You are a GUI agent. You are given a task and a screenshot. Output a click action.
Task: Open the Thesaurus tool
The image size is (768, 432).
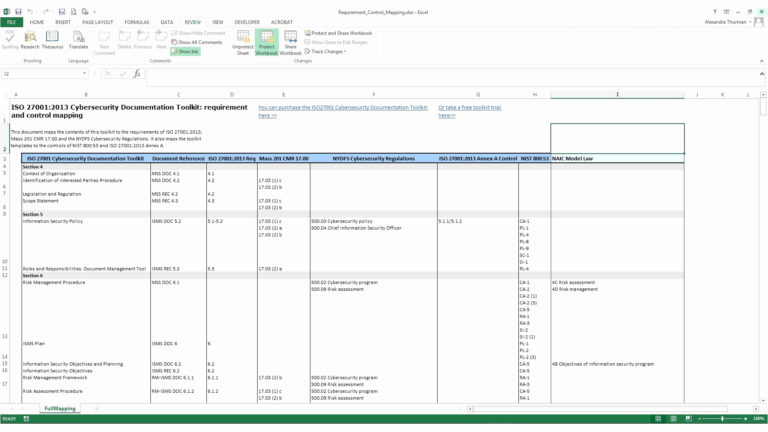click(x=53, y=39)
